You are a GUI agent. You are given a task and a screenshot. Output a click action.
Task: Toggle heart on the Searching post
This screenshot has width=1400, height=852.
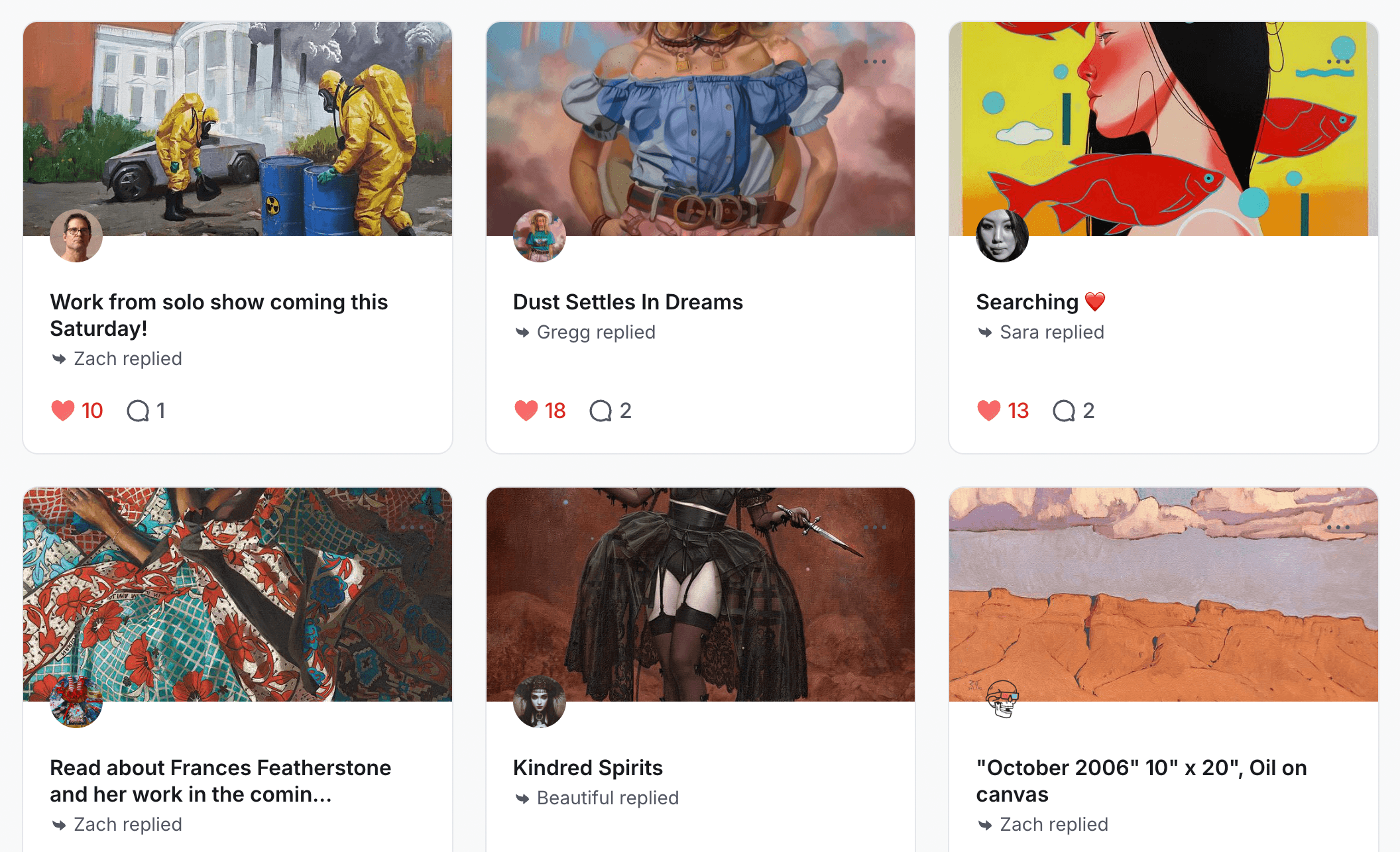(x=989, y=411)
